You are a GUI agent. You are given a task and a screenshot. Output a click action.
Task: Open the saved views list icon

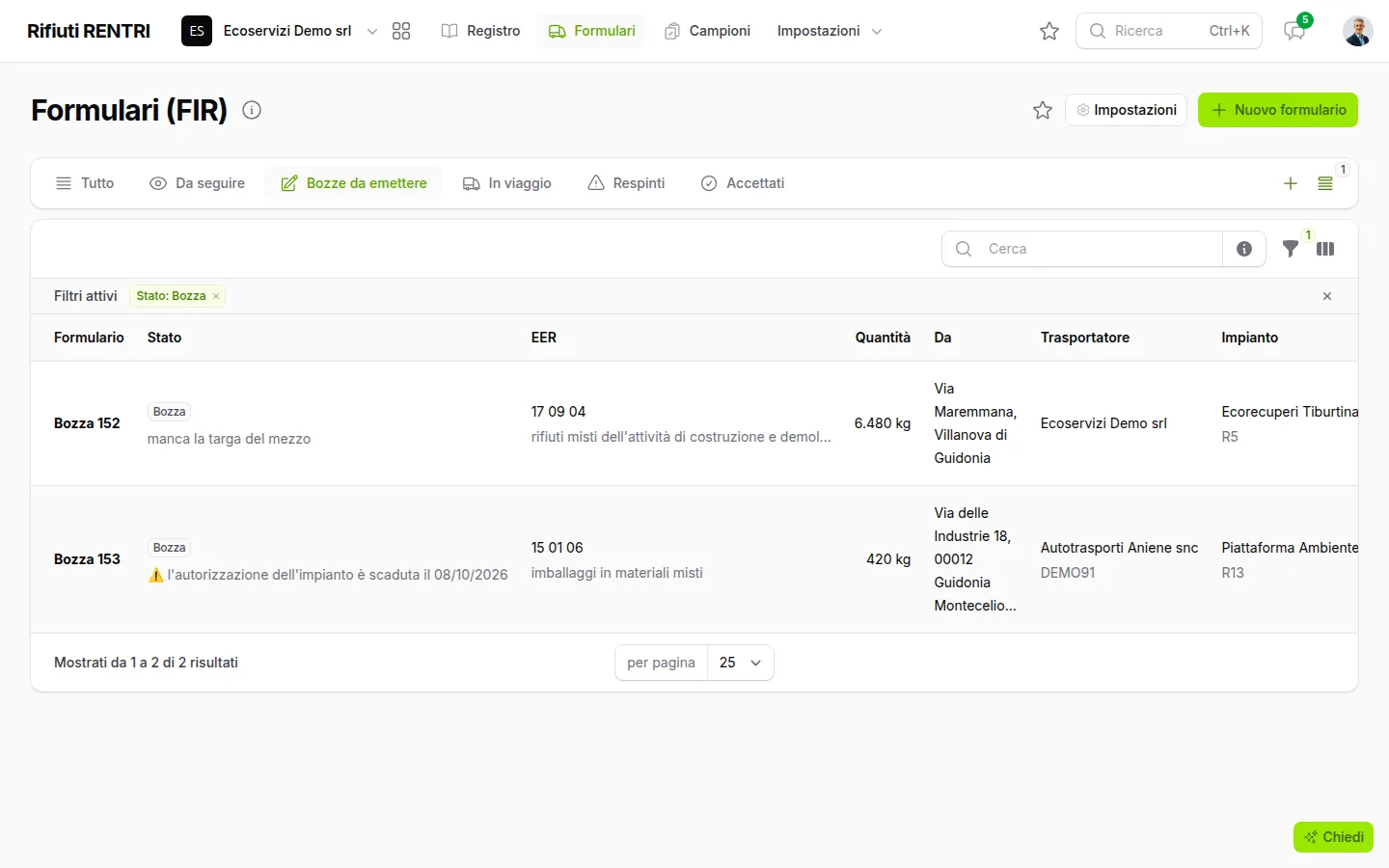(1325, 183)
